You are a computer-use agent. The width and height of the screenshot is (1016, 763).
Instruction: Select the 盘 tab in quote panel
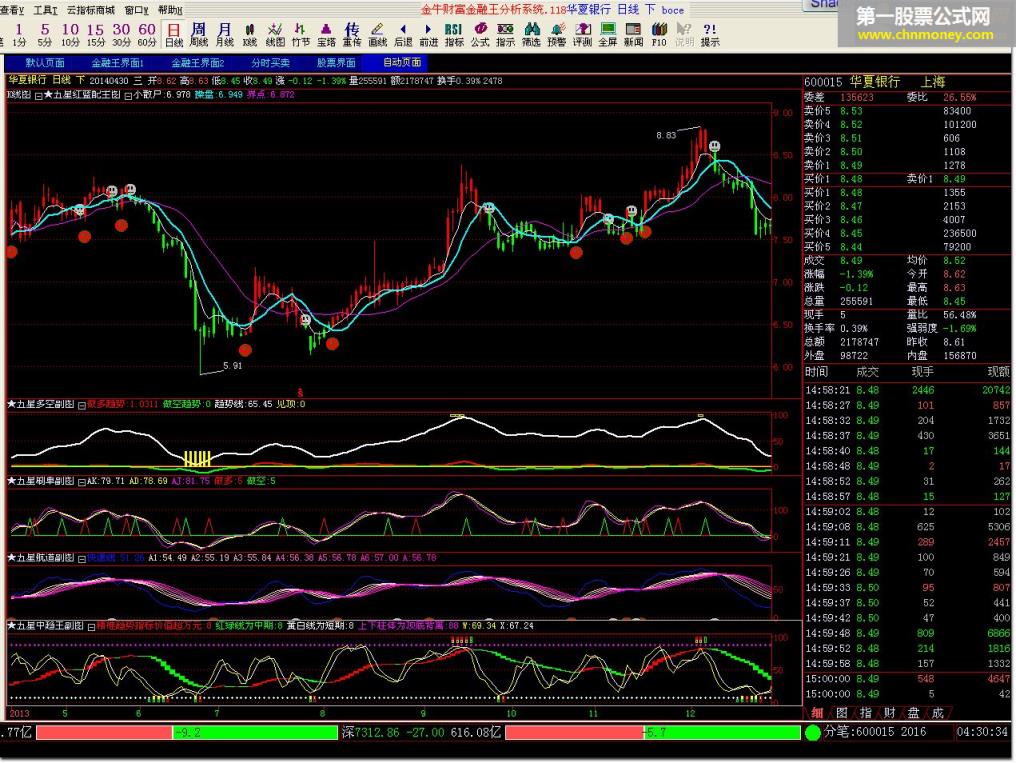pos(914,713)
